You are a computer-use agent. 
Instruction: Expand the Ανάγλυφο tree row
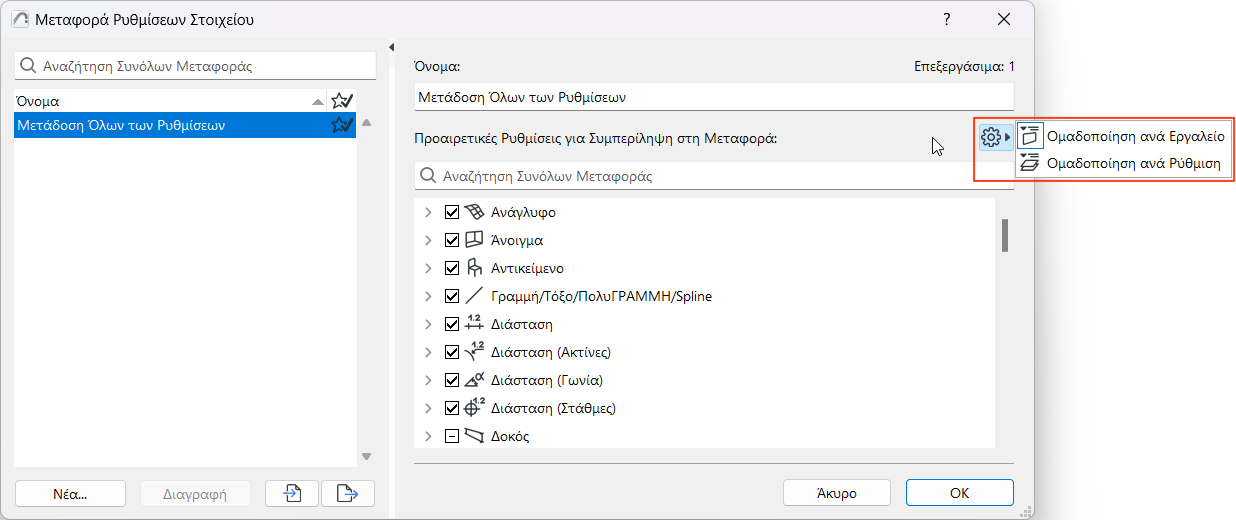click(428, 212)
